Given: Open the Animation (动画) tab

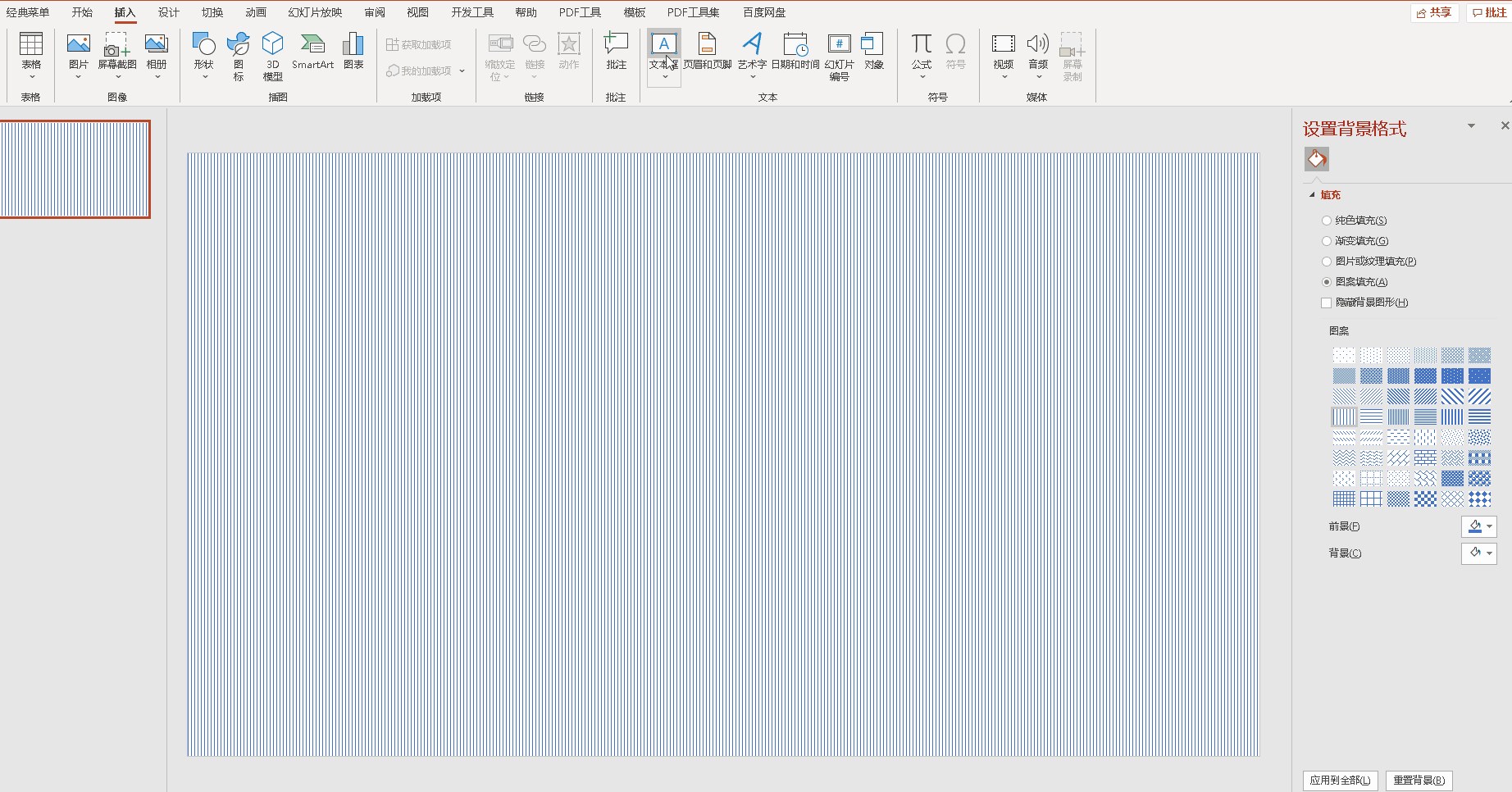Looking at the screenshot, I should (255, 12).
